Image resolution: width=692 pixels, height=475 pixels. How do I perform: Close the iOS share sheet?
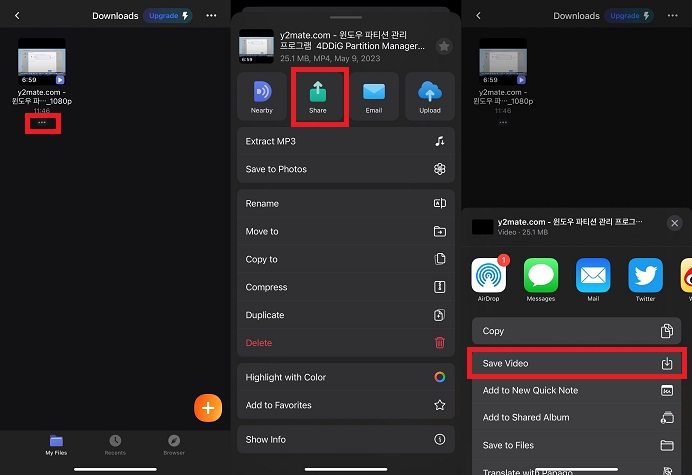click(674, 223)
